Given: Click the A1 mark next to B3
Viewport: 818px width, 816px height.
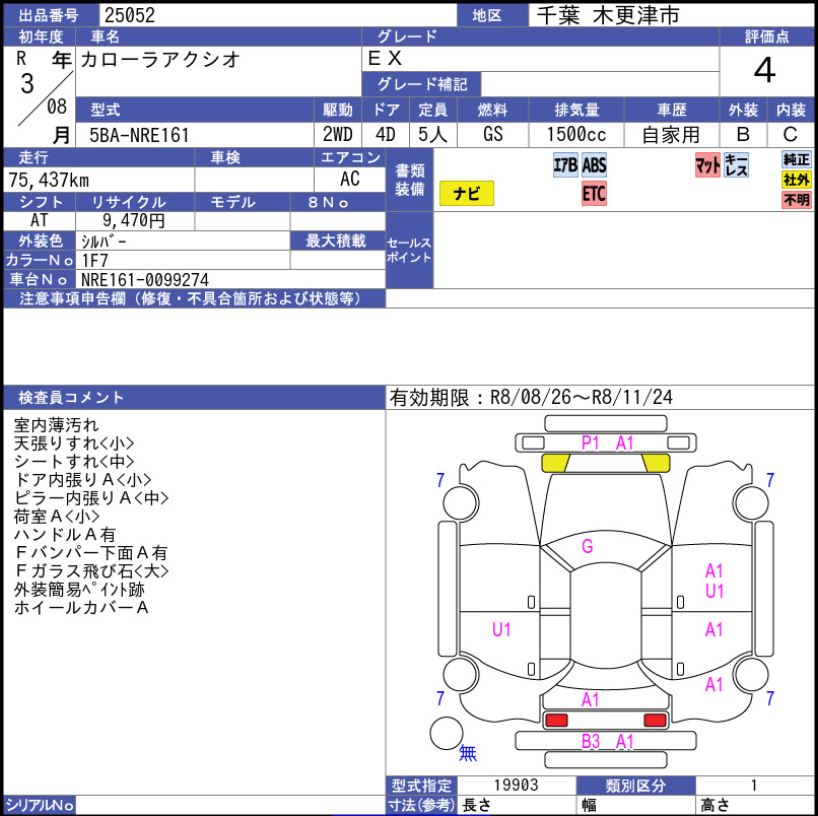Looking at the screenshot, I should (624, 741).
